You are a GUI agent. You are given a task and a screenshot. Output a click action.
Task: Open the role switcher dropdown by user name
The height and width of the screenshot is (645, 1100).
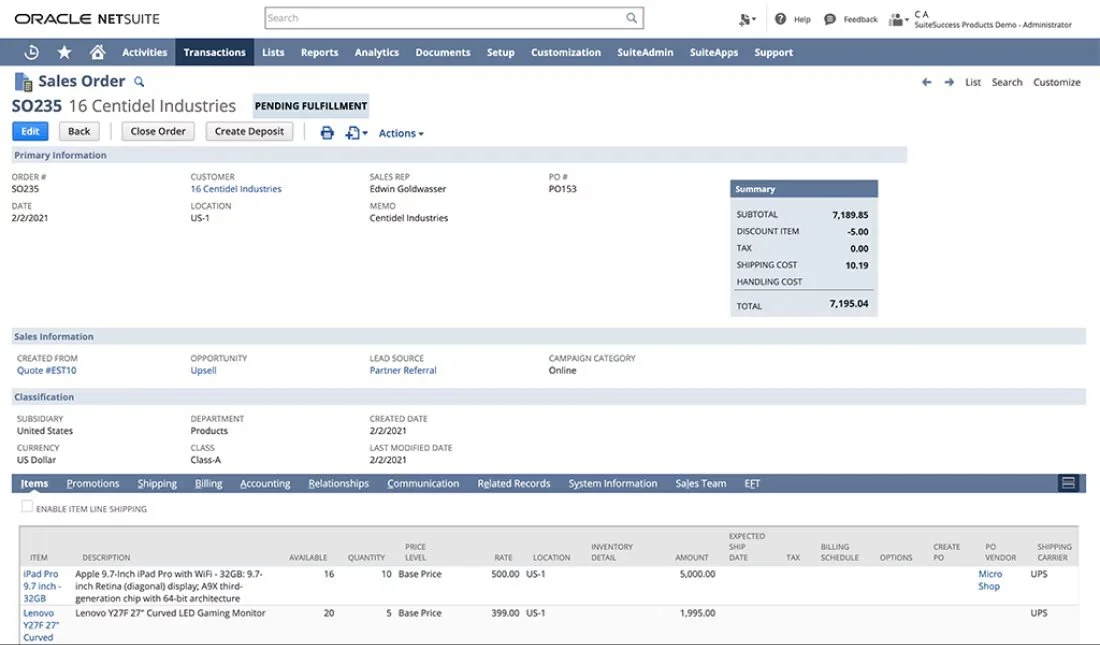pos(899,20)
